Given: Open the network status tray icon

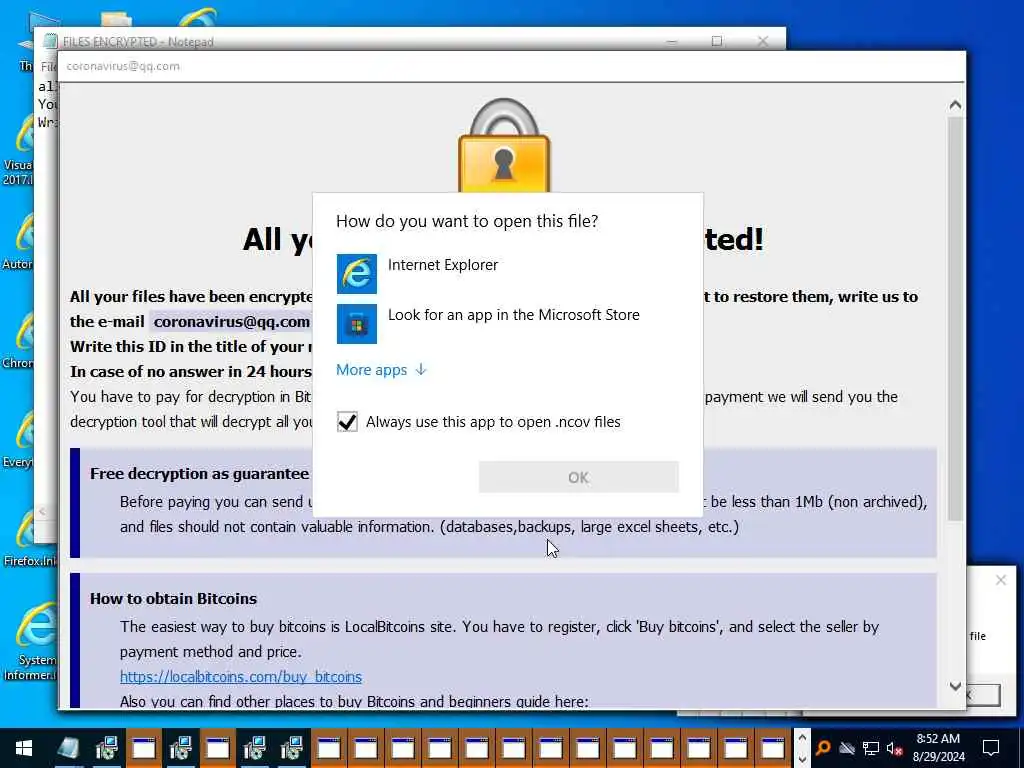Looking at the screenshot, I should [871, 748].
